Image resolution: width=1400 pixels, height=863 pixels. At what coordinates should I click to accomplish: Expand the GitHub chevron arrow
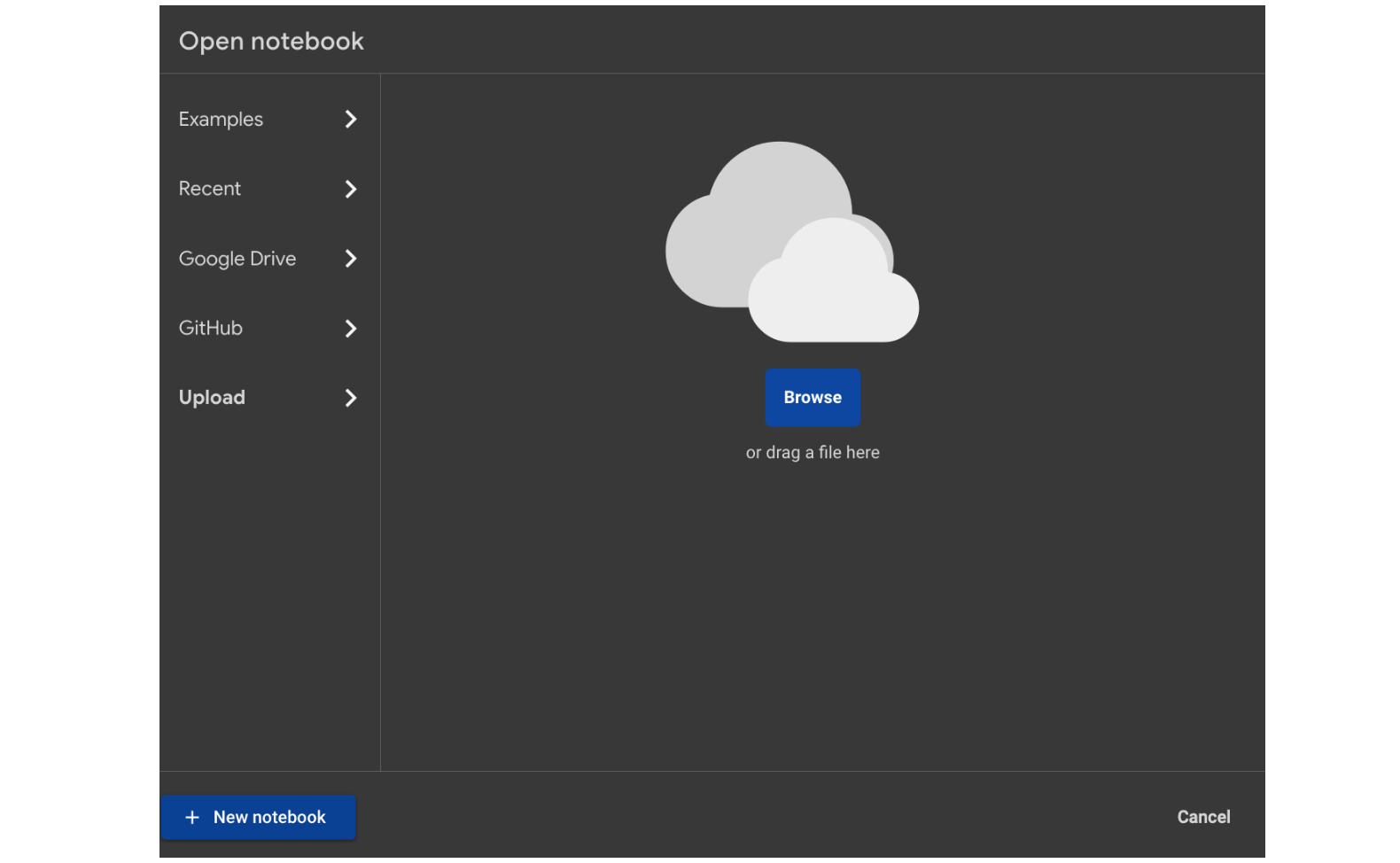click(x=351, y=329)
